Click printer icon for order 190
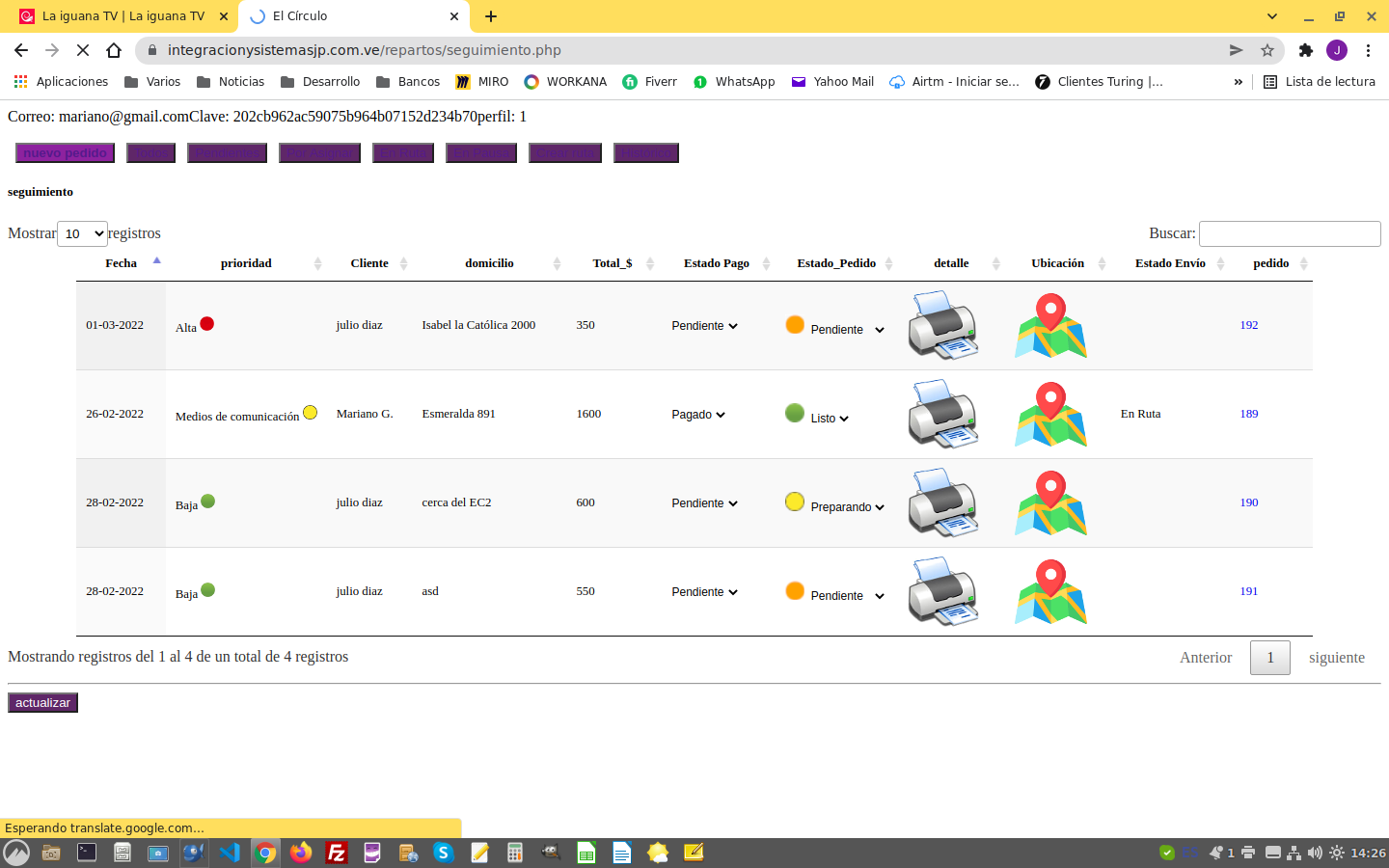 click(x=942, y=502)
